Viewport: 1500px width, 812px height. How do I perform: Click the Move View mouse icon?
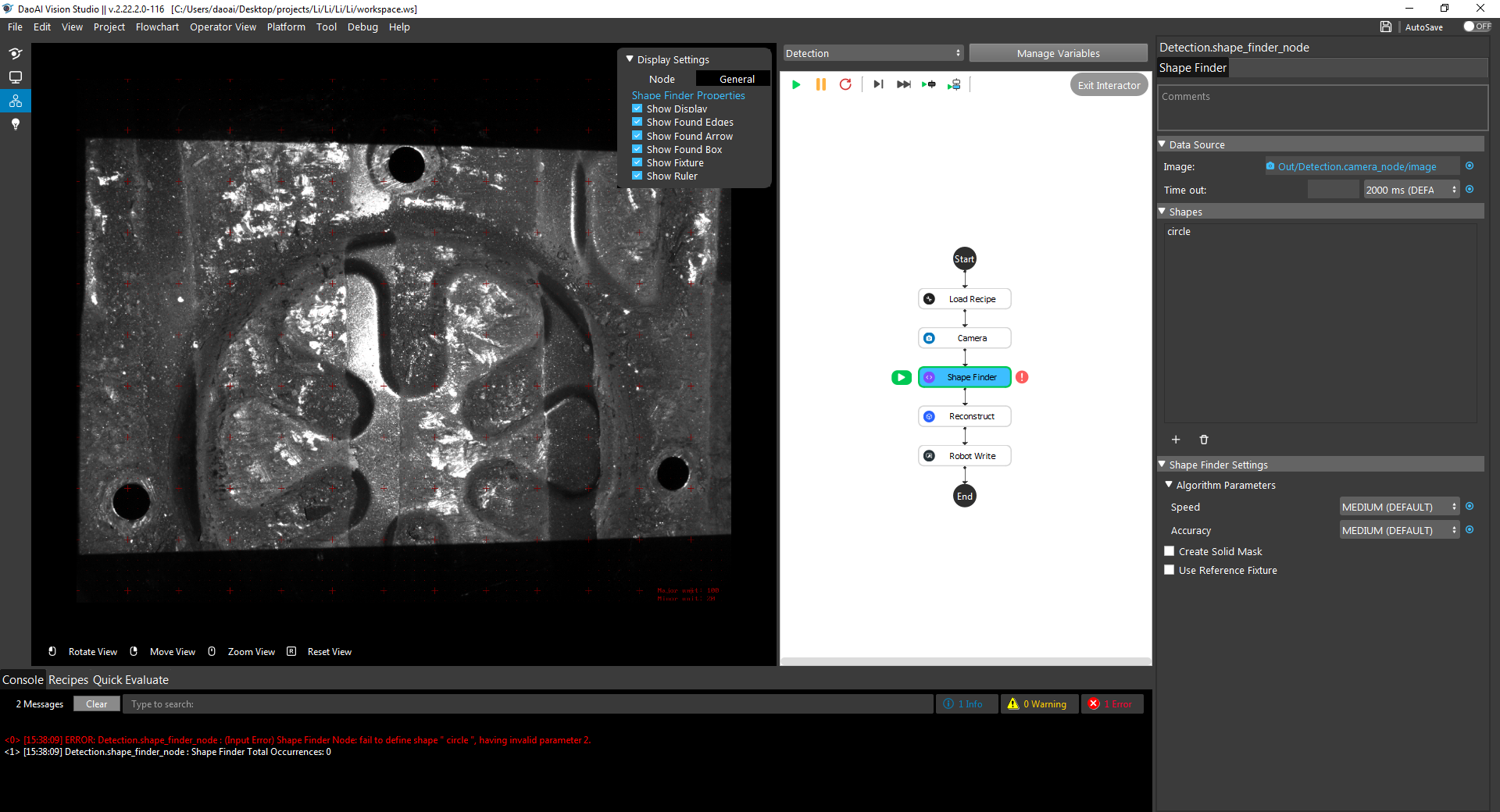pos(134,651)
